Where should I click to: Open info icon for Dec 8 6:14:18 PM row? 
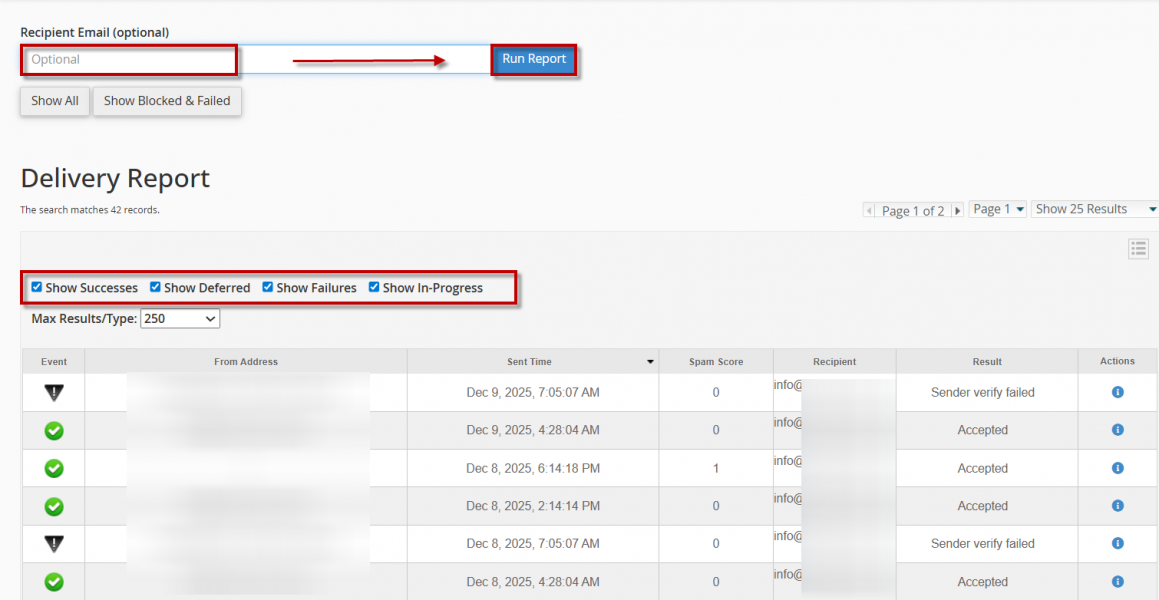[x=1117, y=468]
